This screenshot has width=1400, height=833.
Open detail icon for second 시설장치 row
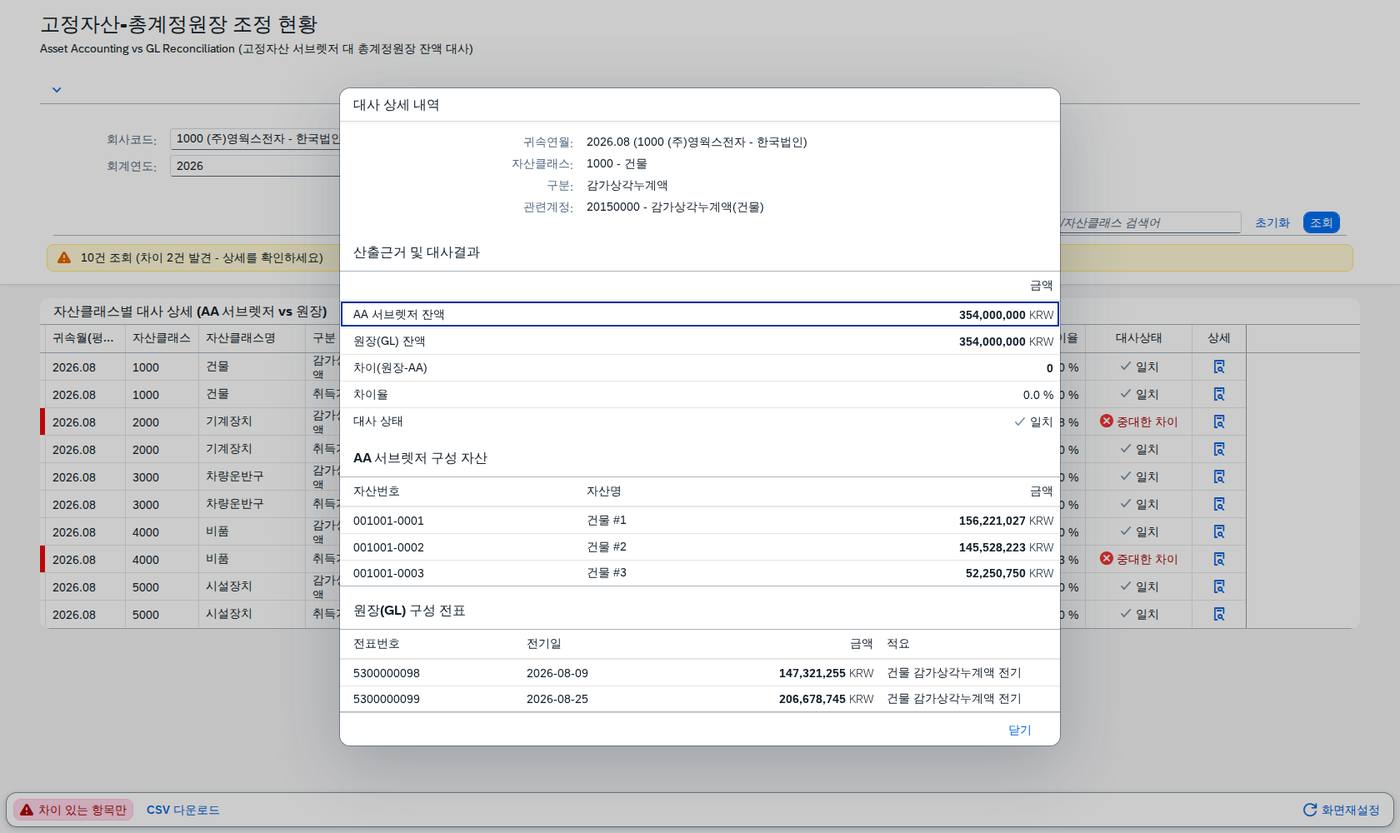click(x=1219, y=614)
